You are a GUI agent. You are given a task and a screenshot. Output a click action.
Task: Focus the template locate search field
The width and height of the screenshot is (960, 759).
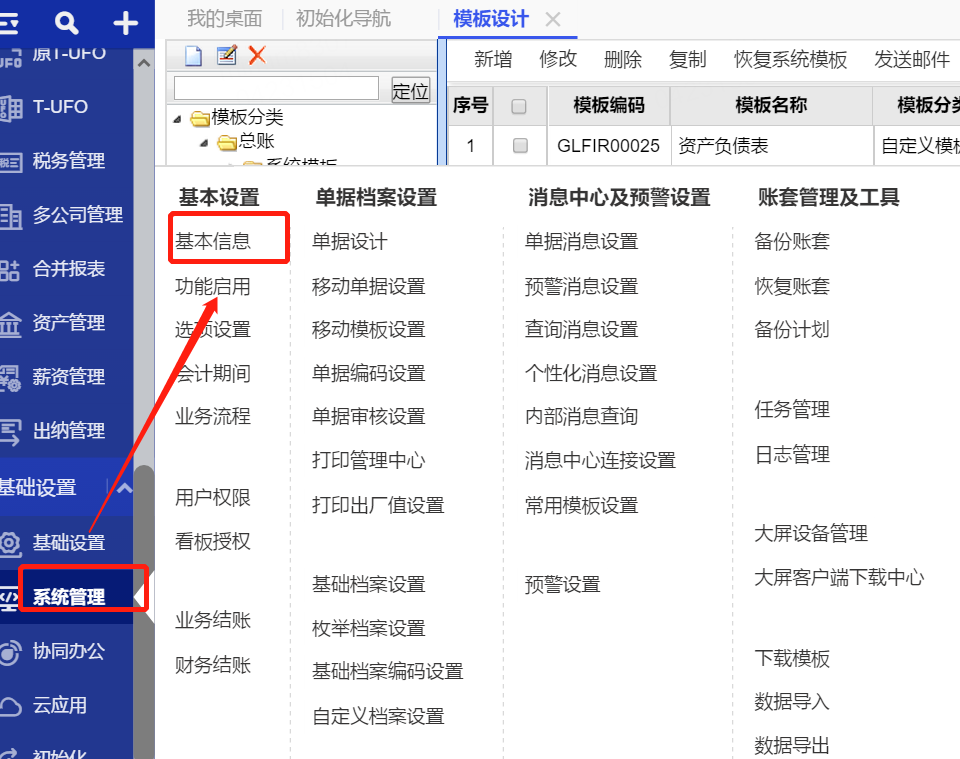pos(276,88)
